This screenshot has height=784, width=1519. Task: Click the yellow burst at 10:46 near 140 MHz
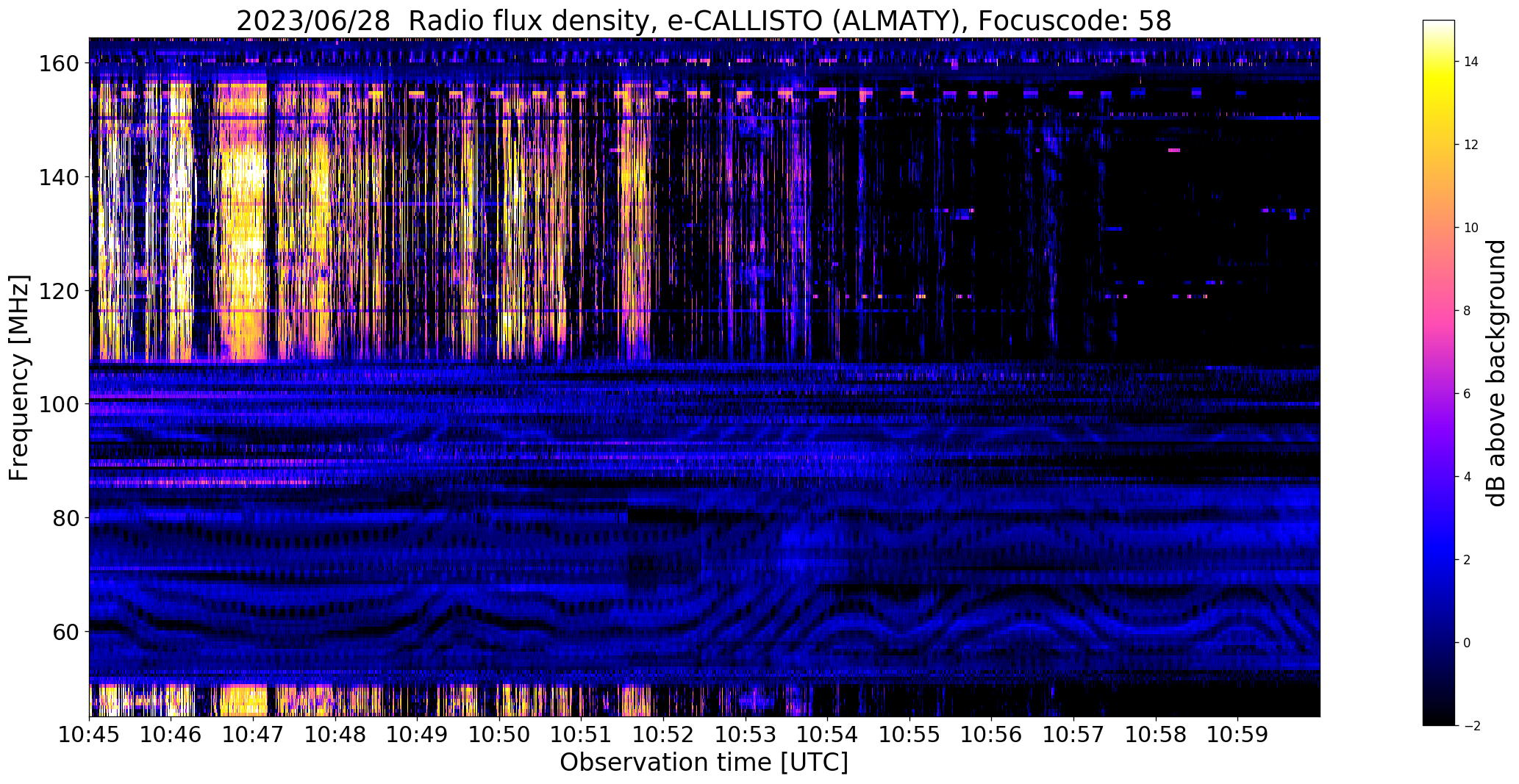coord(180,176)
